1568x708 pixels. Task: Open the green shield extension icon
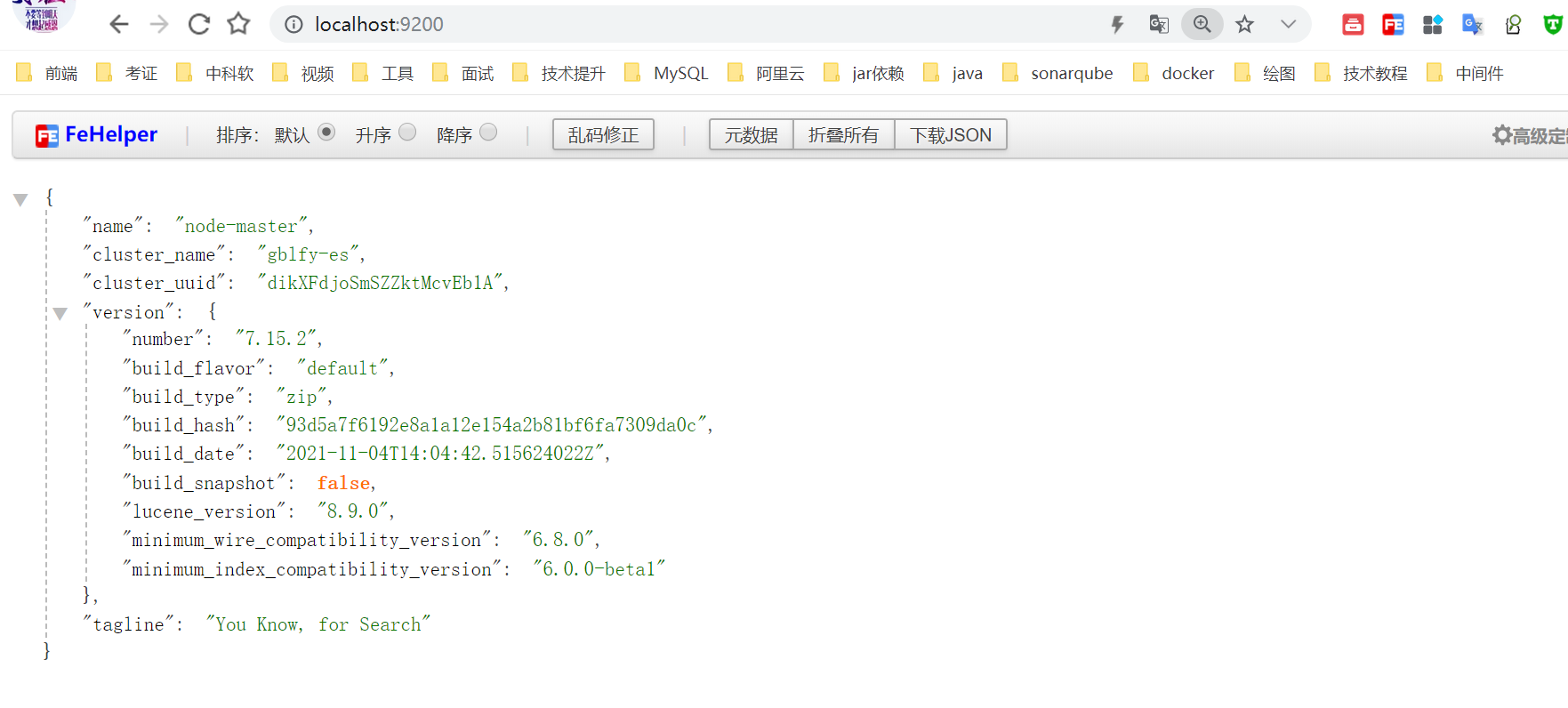pyautogui.click(x=1553, y=25)
